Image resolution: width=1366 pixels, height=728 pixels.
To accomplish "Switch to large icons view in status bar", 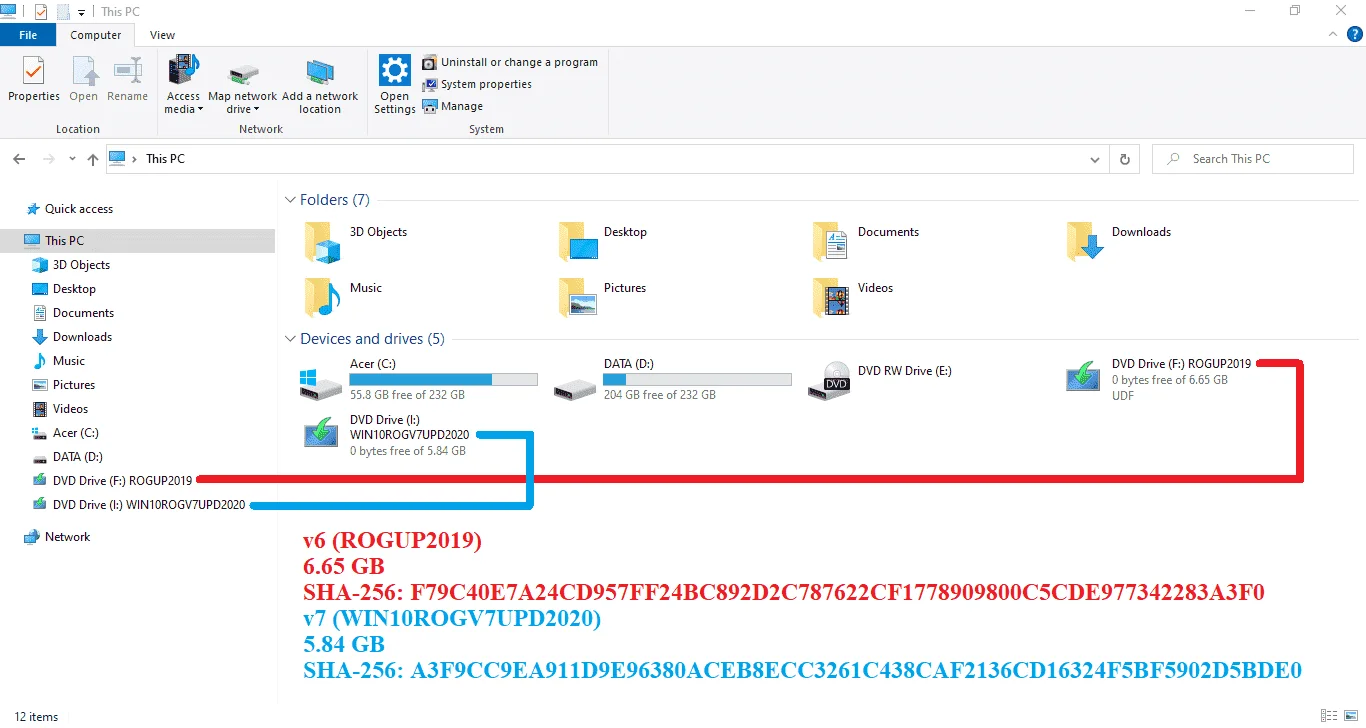I will pyautogui.click(x=1352, y=716).
